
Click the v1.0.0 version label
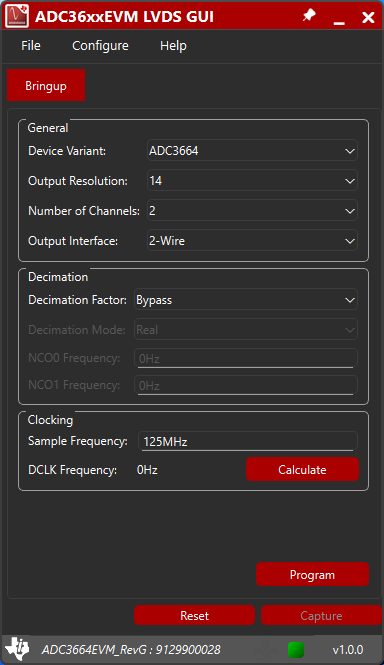(x=348, y=649)
